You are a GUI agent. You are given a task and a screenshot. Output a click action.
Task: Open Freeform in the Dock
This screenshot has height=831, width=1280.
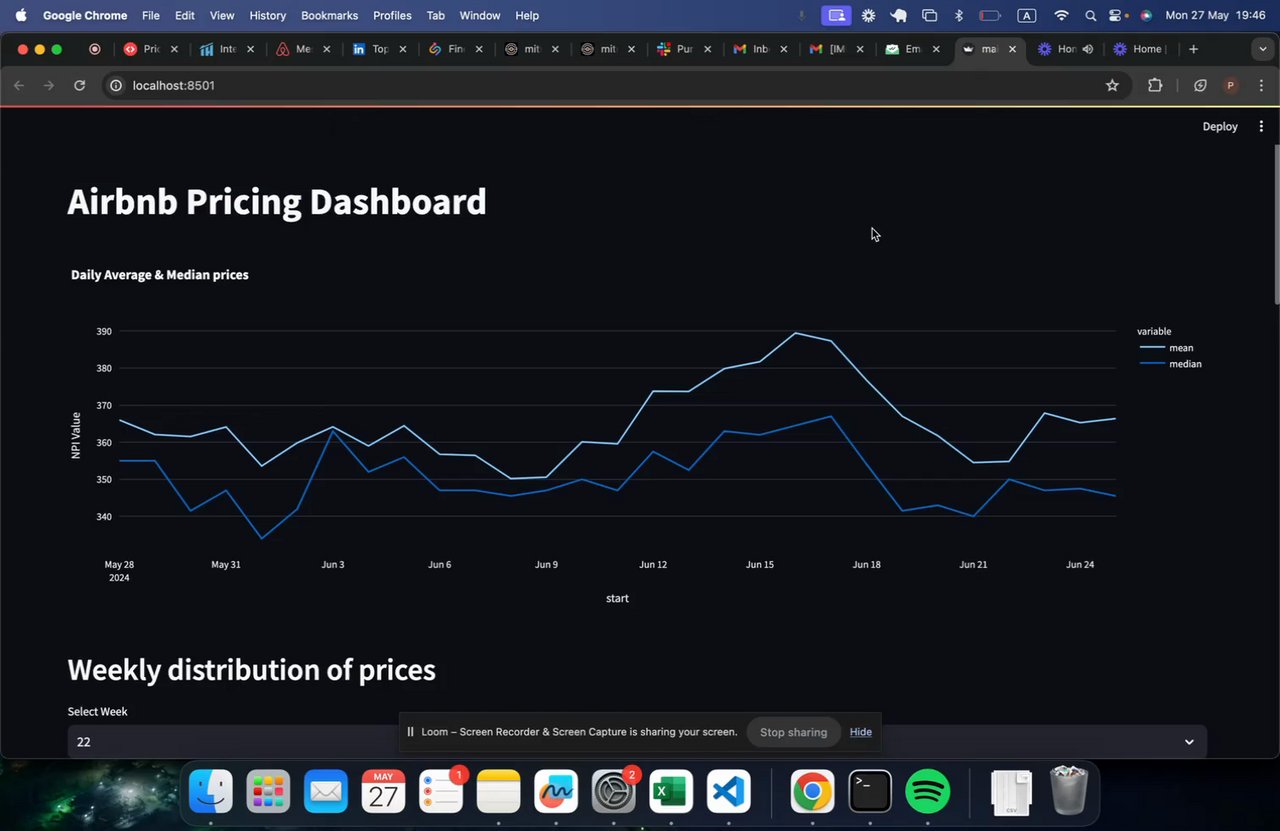coord(556,792)
